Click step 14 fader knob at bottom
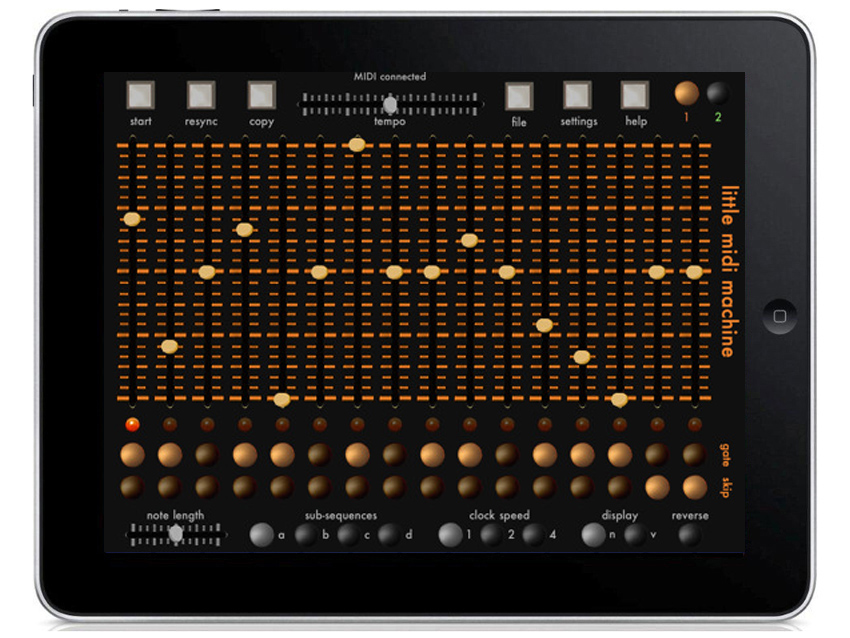Viewport: 850px width, 638px height. point(619,400)
